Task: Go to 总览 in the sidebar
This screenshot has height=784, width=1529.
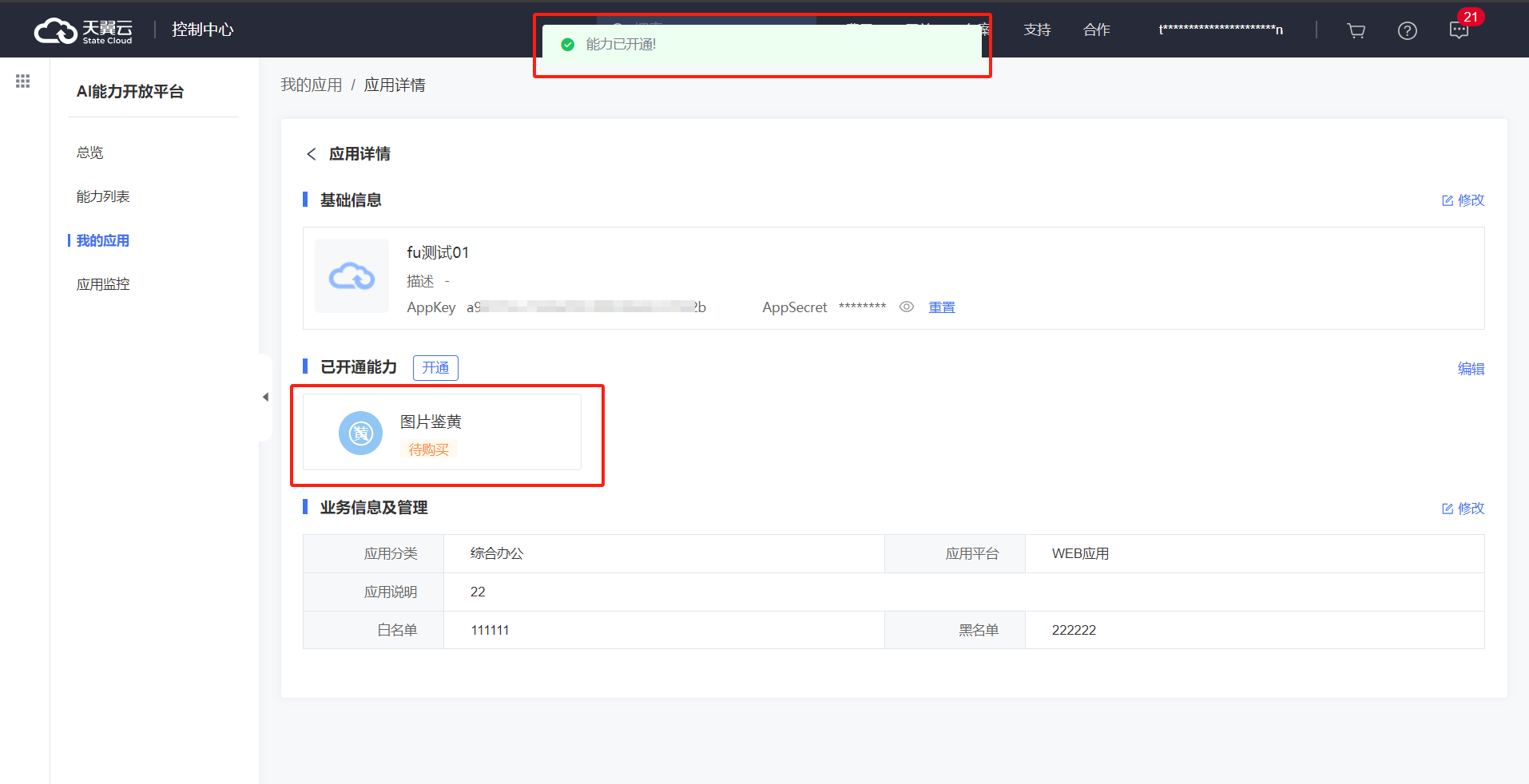Action: [89, 152]
